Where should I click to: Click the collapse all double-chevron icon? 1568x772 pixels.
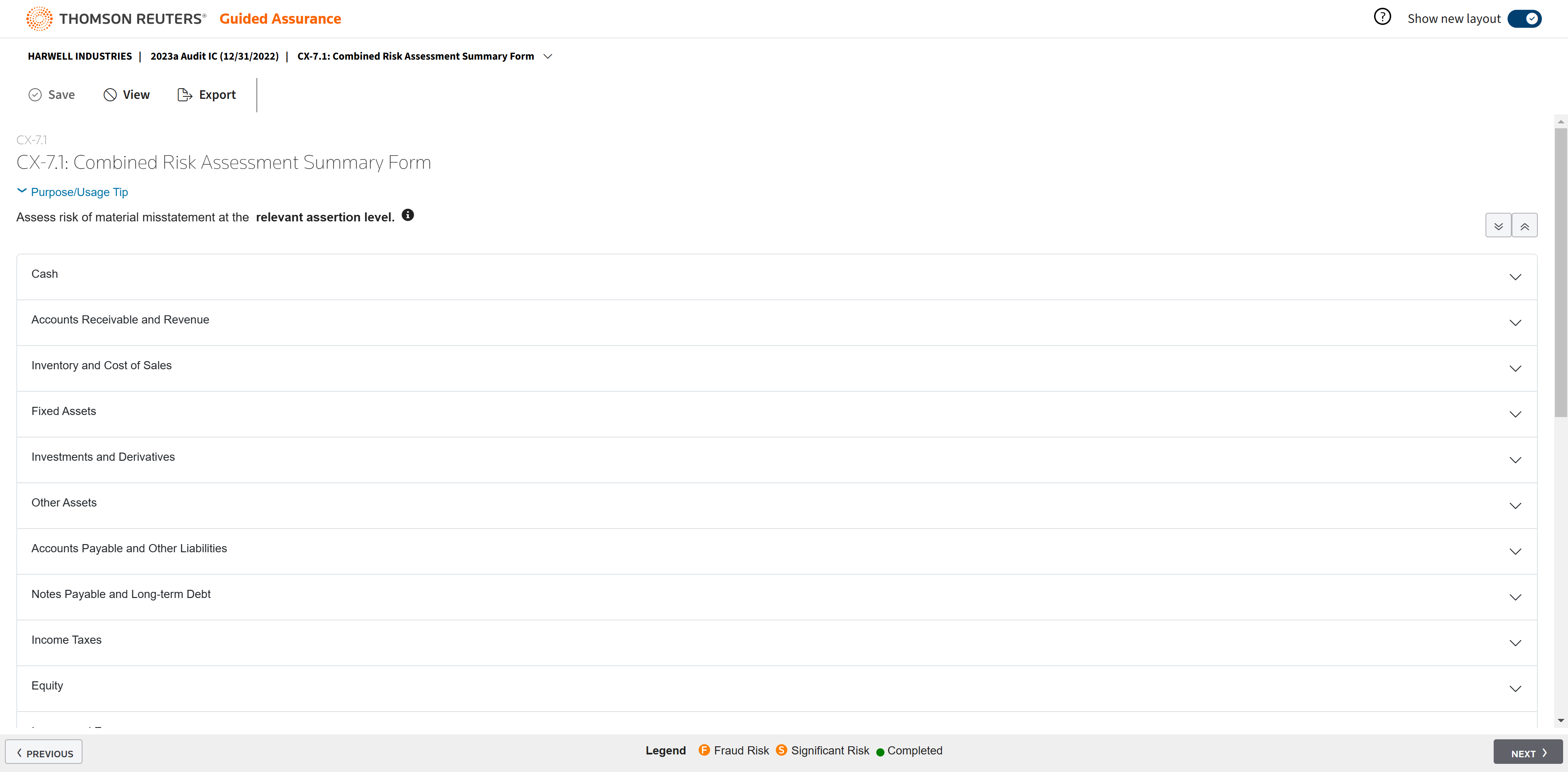[x=1524, y=226]
